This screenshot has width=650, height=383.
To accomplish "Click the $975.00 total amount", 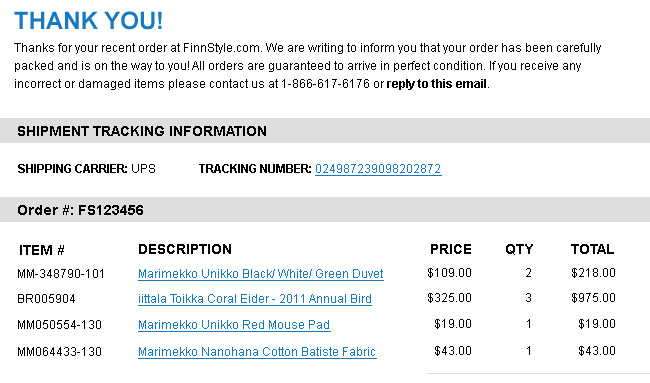I will coord(593,298).
